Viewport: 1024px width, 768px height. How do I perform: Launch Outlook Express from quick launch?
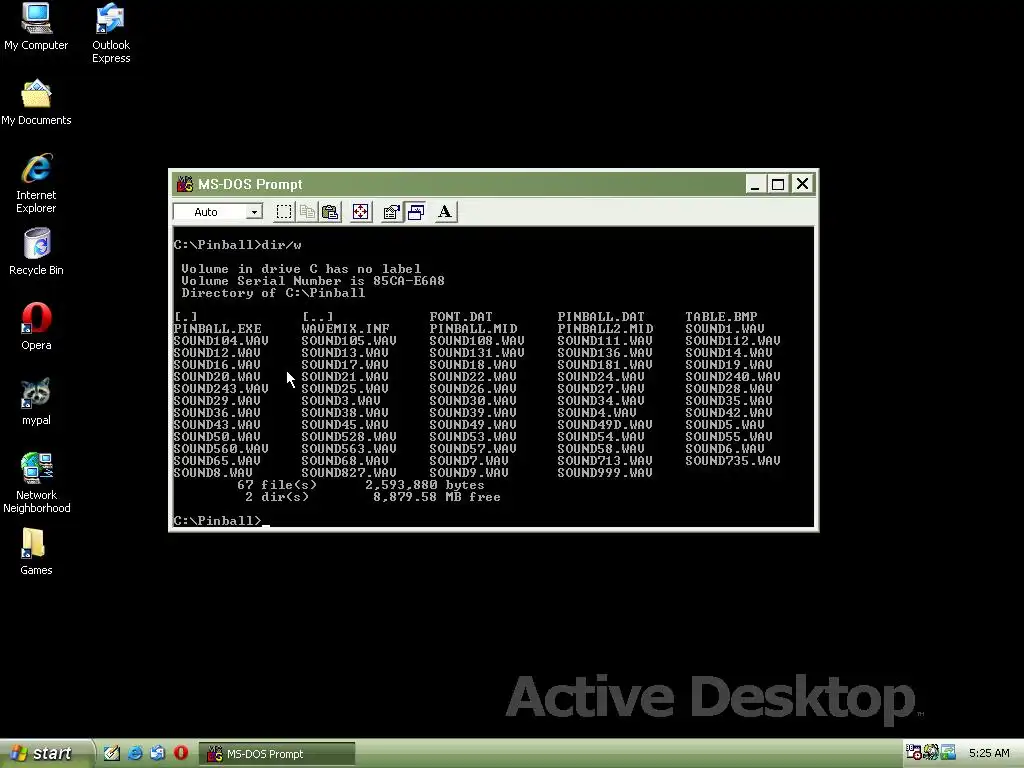tap(157, 753)
